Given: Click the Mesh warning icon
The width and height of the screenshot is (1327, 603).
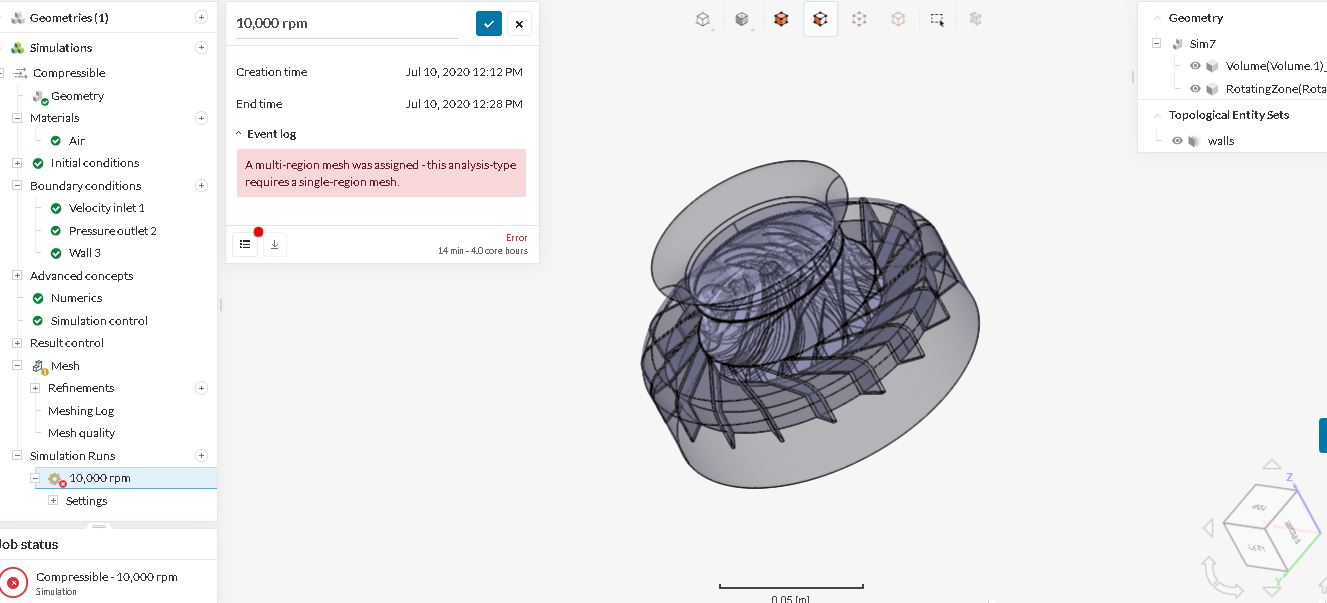Looking at the screenshot, I should pos(40,367).
